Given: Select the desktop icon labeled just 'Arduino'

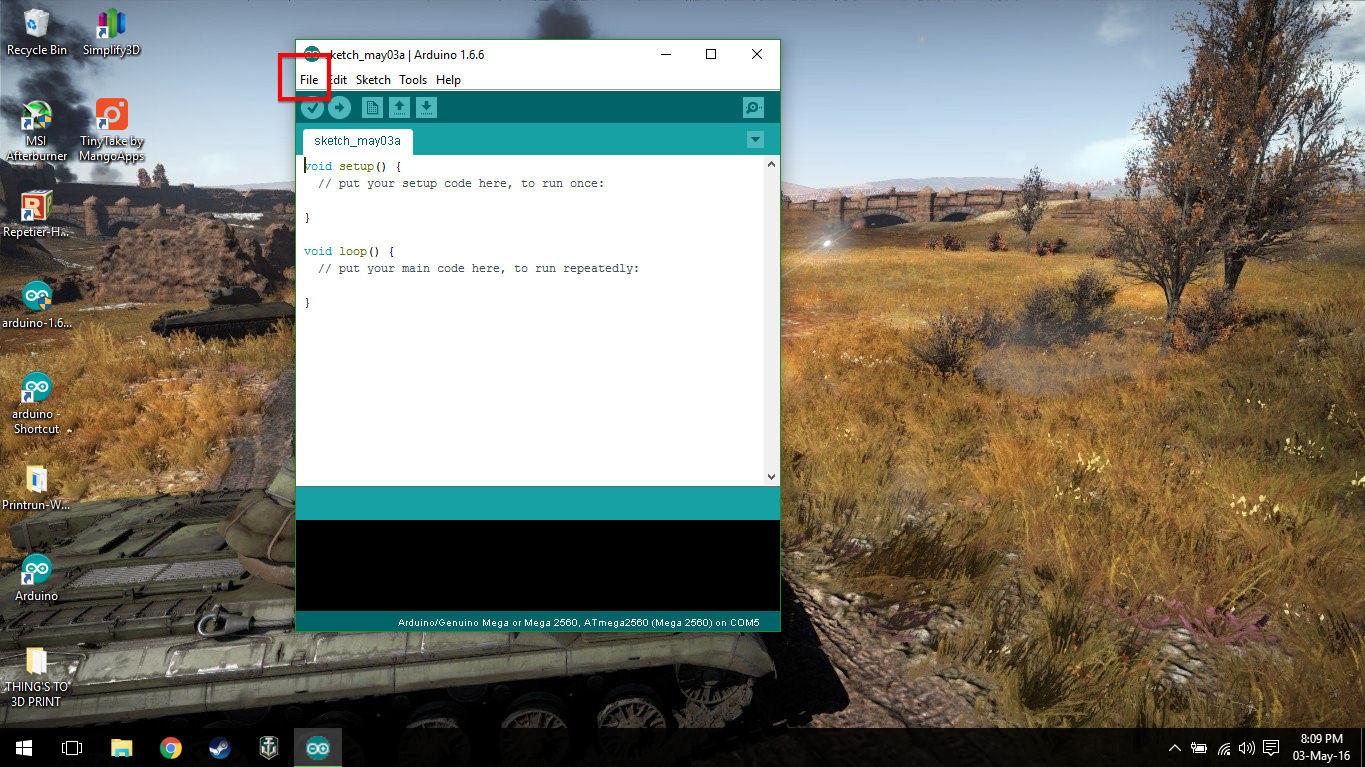Looking at the screenshot, I should coord(37,578).
